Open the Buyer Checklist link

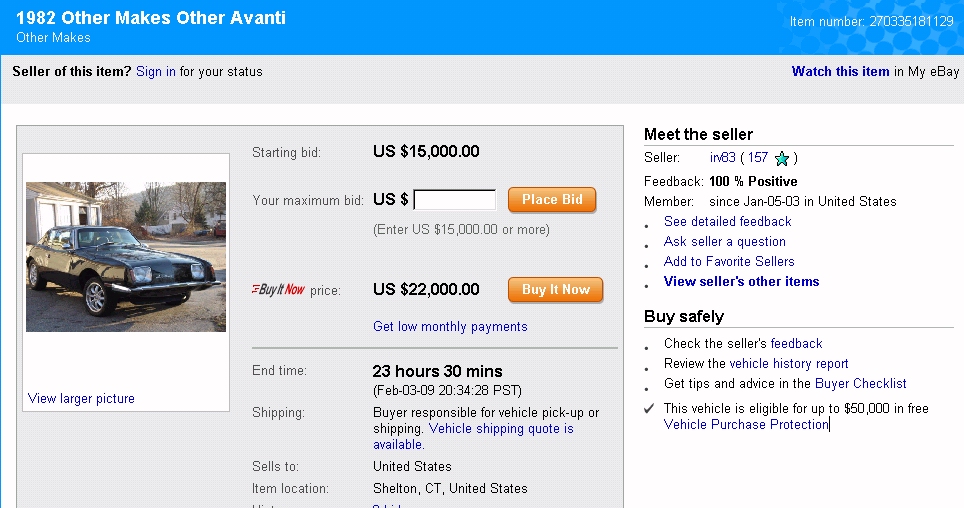pyautogui.click(x=860, y=384)
